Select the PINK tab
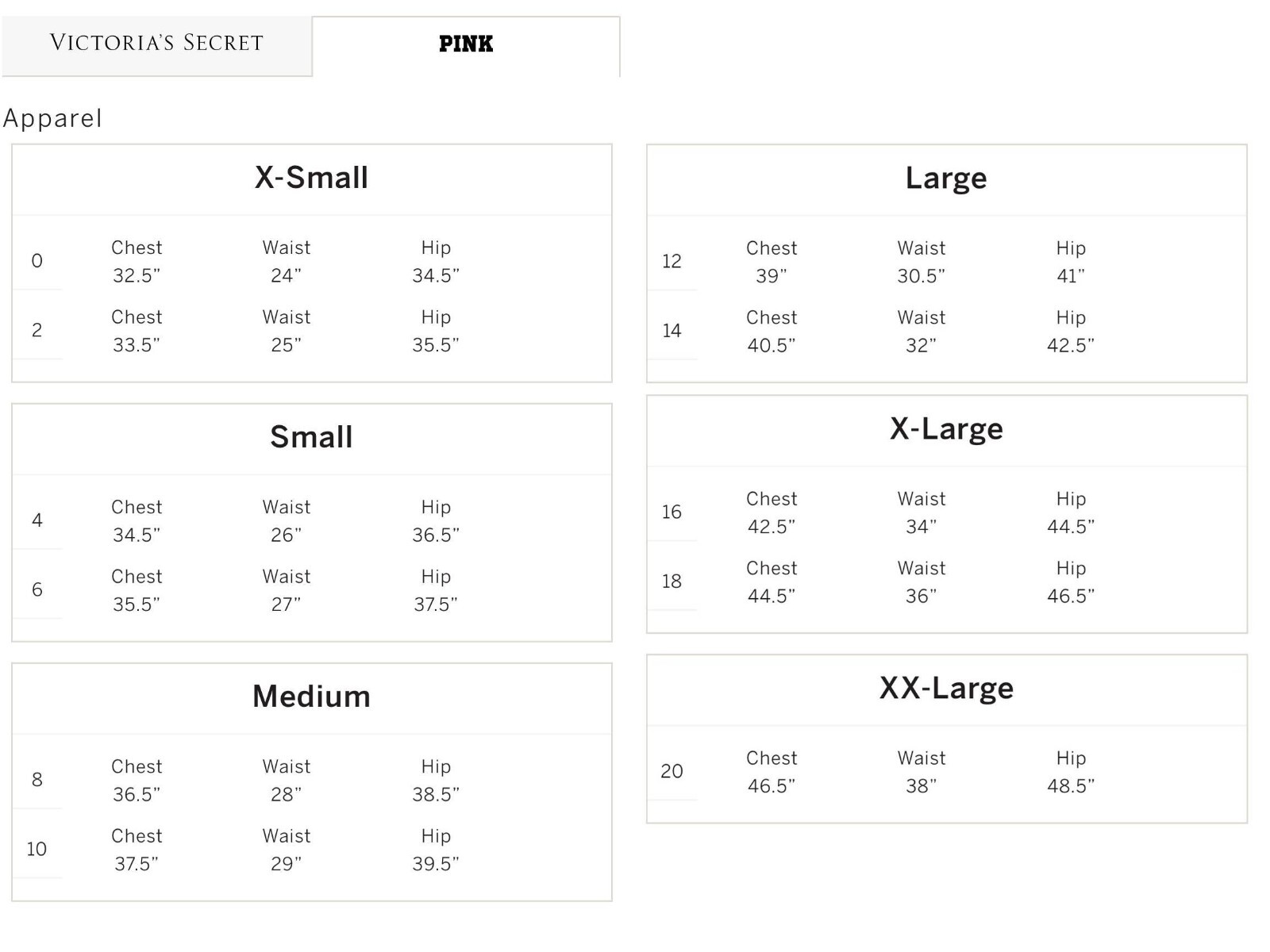The image size is (1270, 952). click(466, 45)
